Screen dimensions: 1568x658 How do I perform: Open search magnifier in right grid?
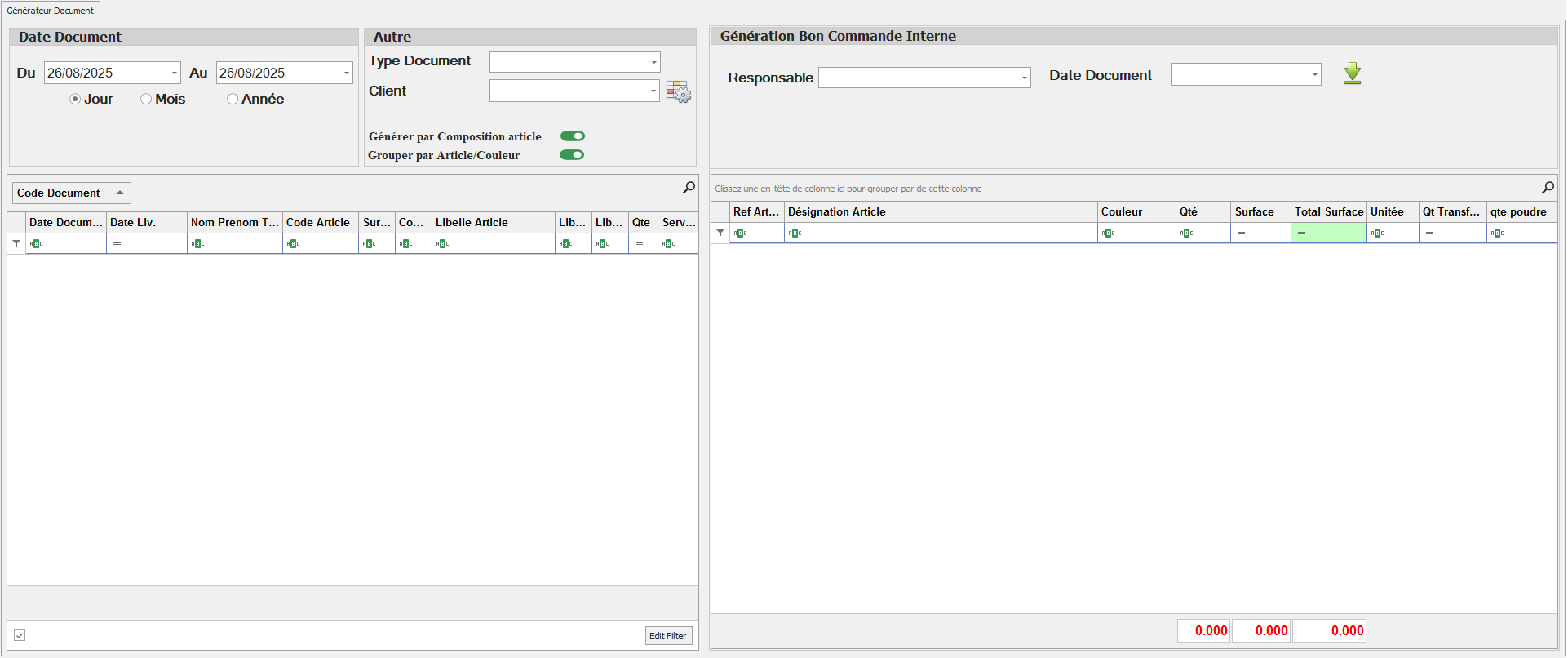1548,188
